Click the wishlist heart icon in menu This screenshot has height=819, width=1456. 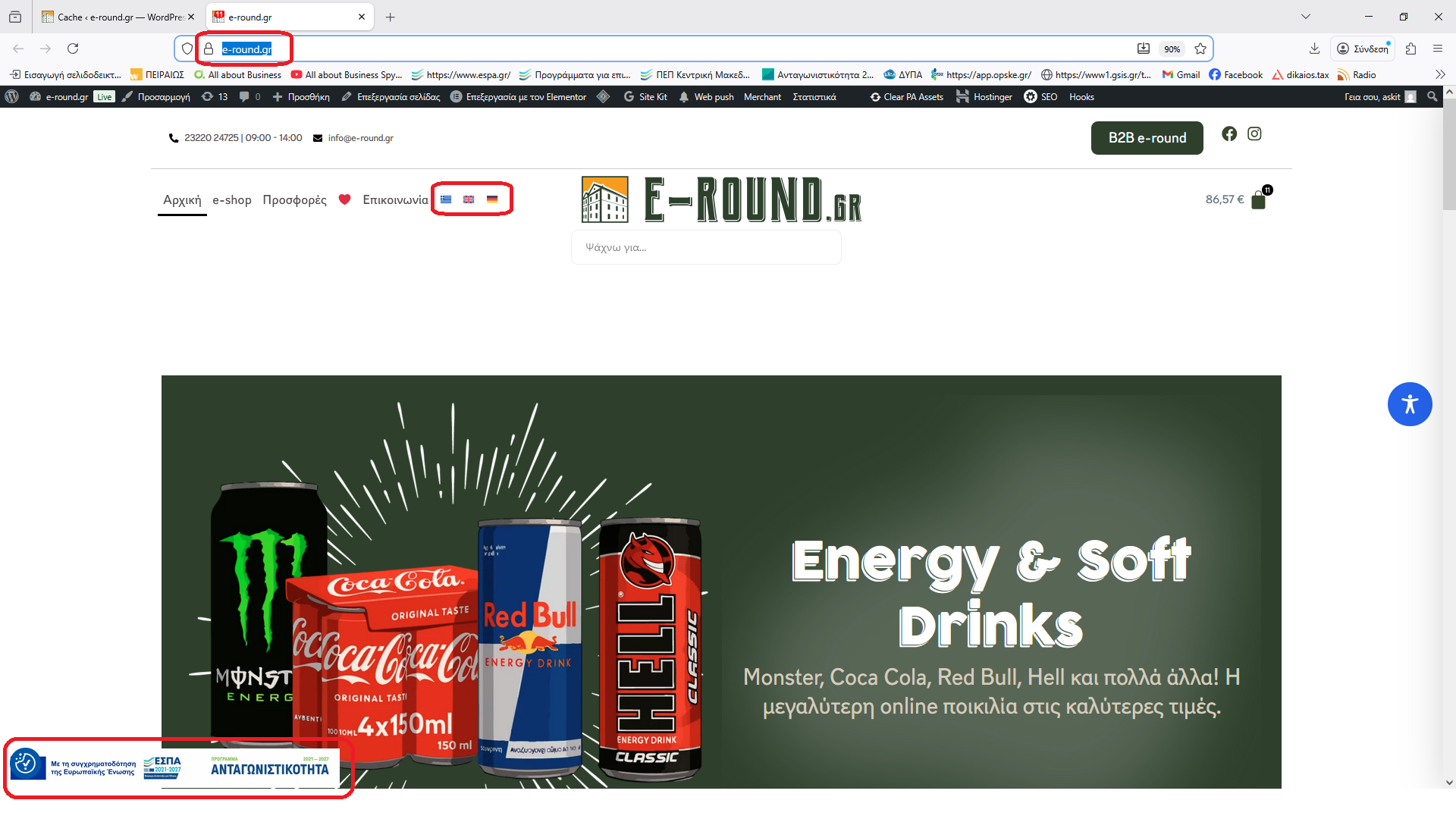tap(344, 199)
